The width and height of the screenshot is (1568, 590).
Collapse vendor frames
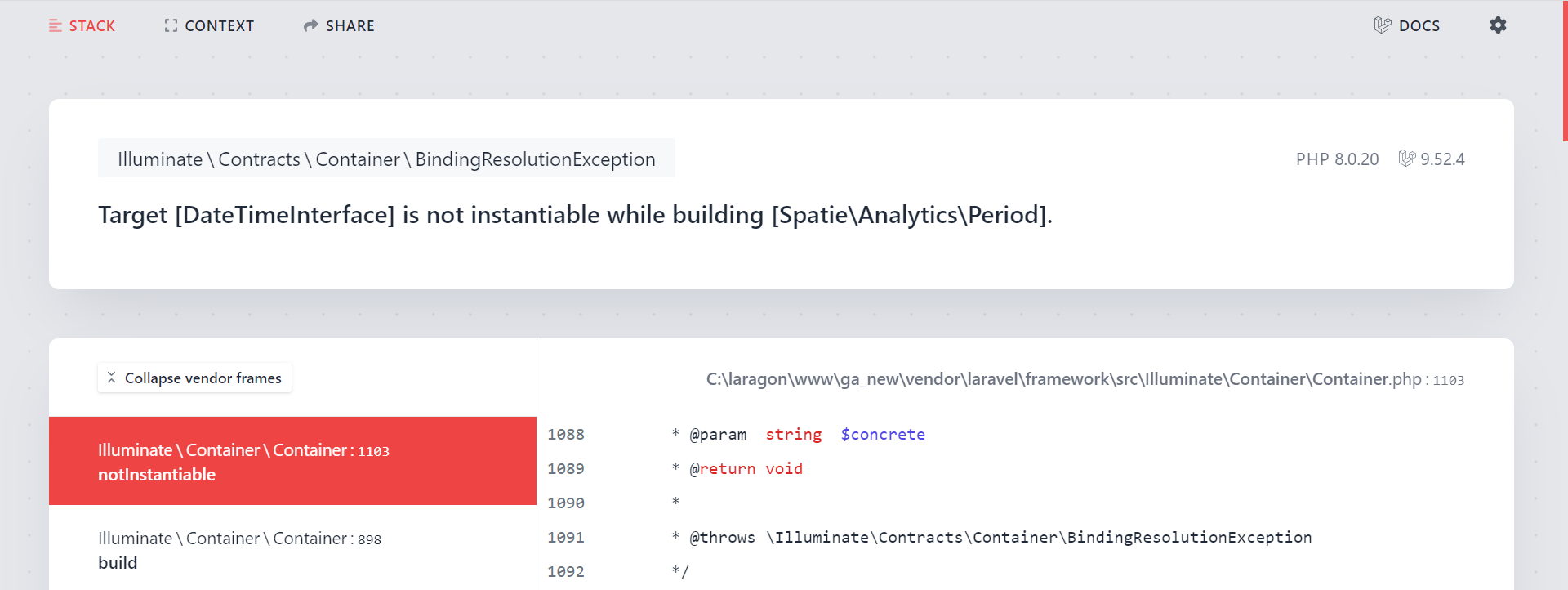(x=194, y=378)
